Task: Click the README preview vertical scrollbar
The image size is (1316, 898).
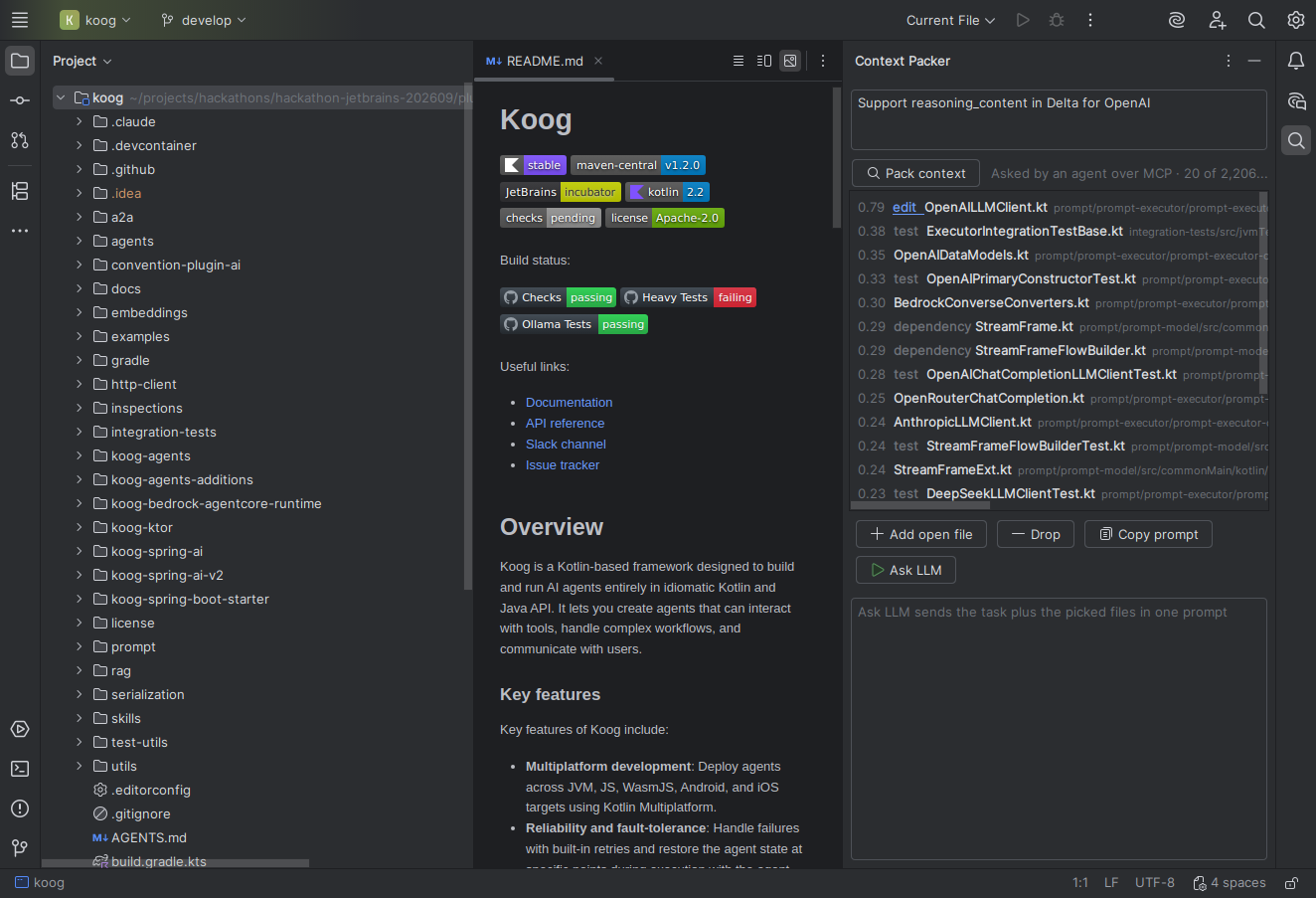Action: click(837, 157)
